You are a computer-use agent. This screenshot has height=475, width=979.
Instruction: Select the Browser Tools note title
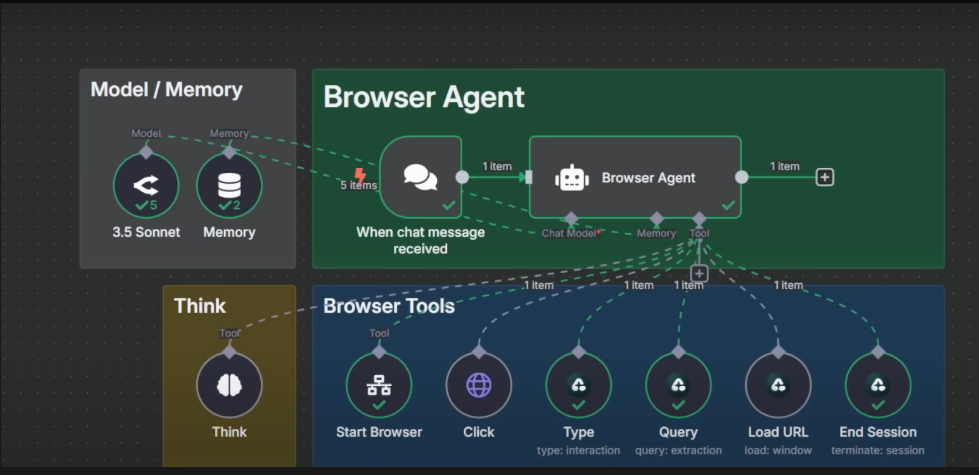point(389,306)
